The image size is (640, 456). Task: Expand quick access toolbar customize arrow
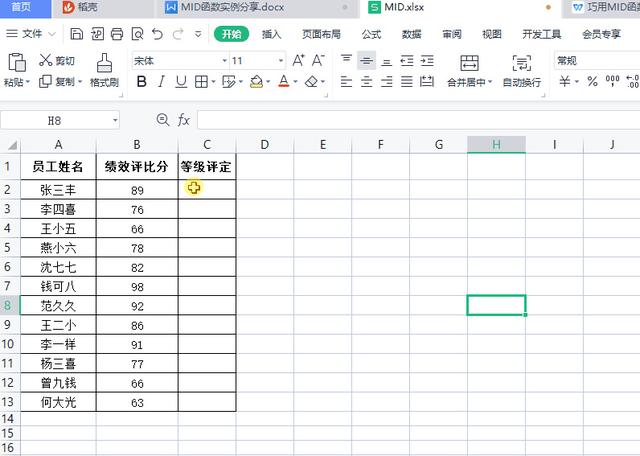tap(198, 34)
